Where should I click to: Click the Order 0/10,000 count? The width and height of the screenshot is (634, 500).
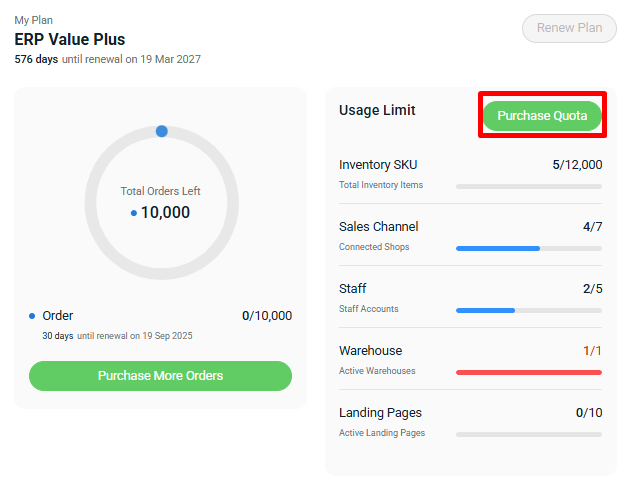pyautogui.click(x=267, y=316)
